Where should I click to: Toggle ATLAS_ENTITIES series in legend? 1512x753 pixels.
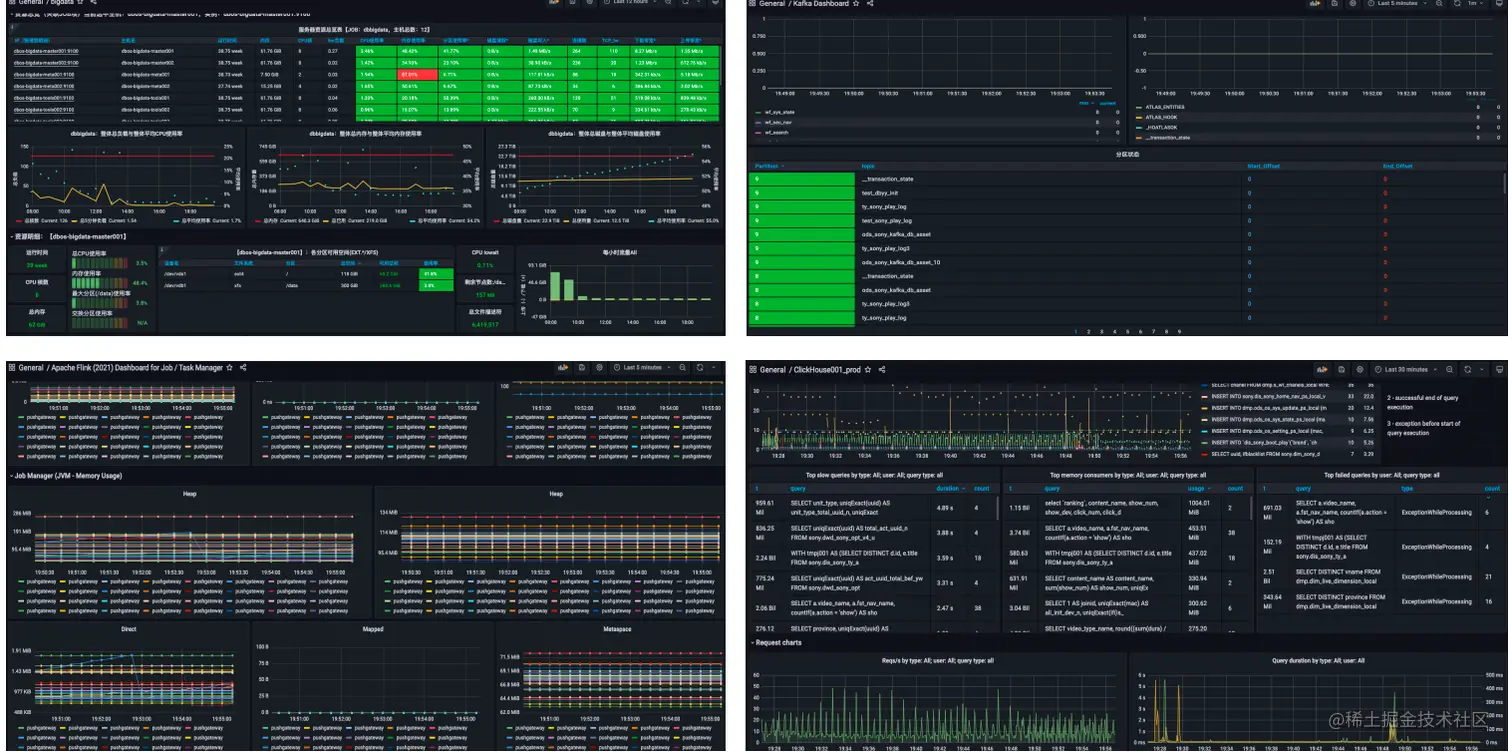1164,109
